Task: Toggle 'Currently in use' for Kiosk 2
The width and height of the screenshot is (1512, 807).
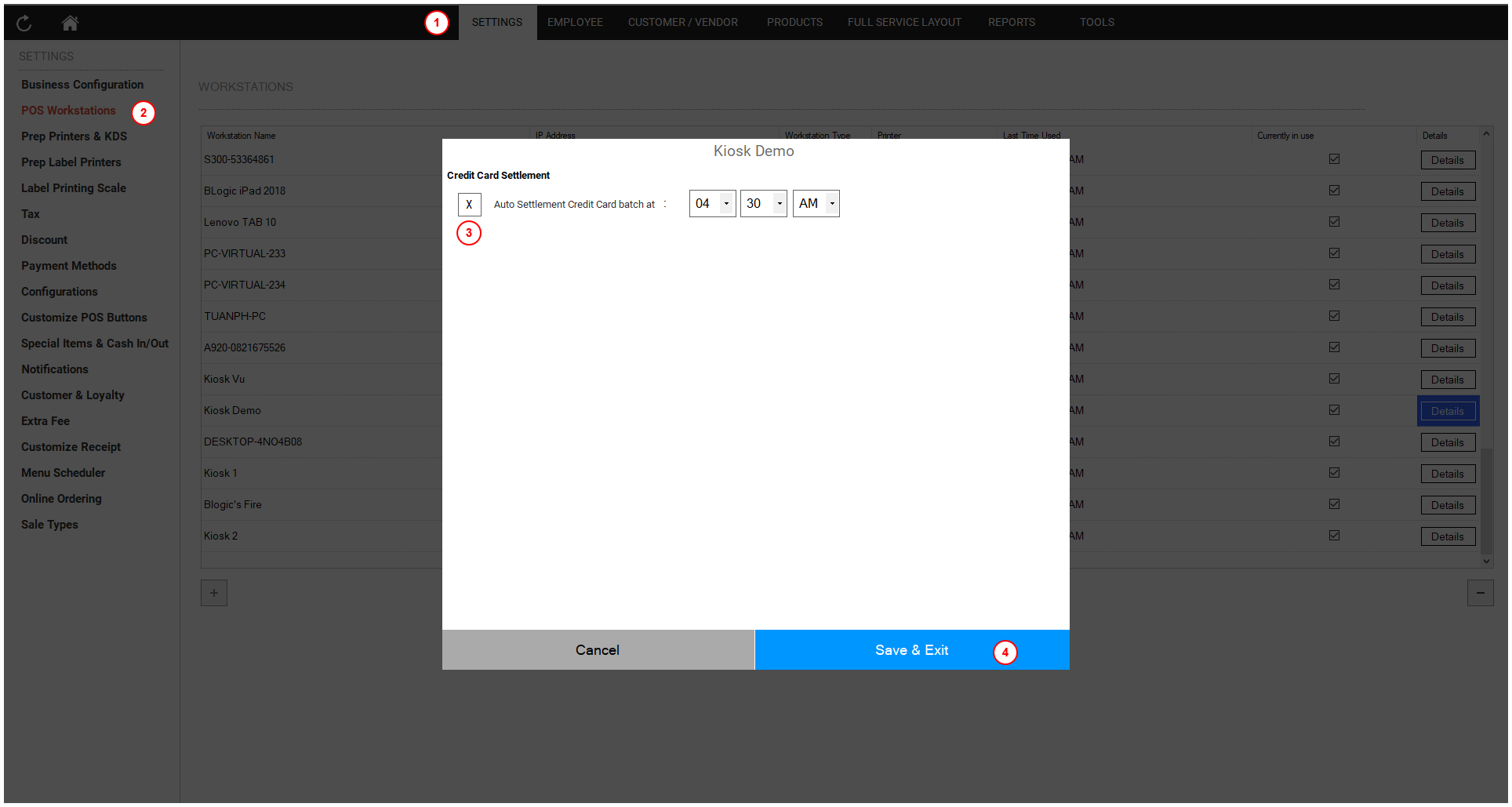Action: 1334,536
